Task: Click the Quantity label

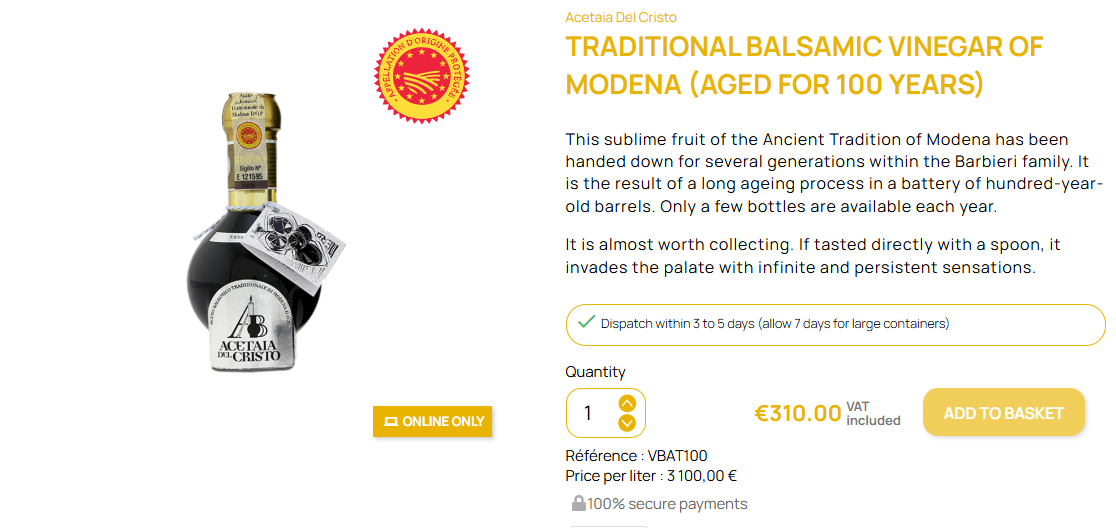Action: click(595, 372)
